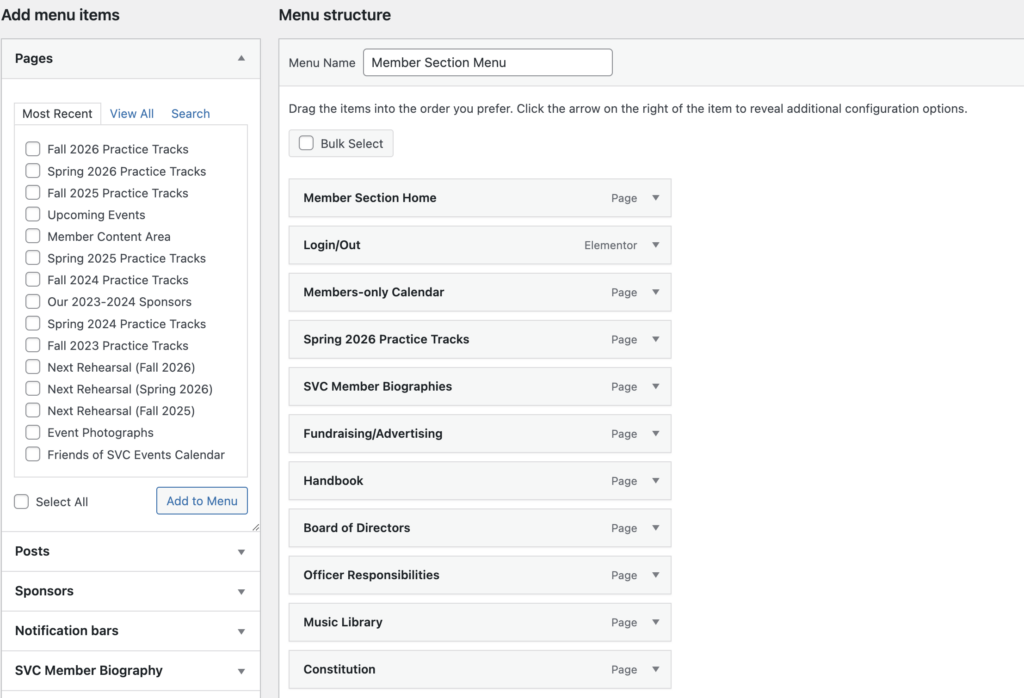The image size is (1024, 698).
Task: Expand SVC Member Biographies item arrow
Action: point(656,386)
